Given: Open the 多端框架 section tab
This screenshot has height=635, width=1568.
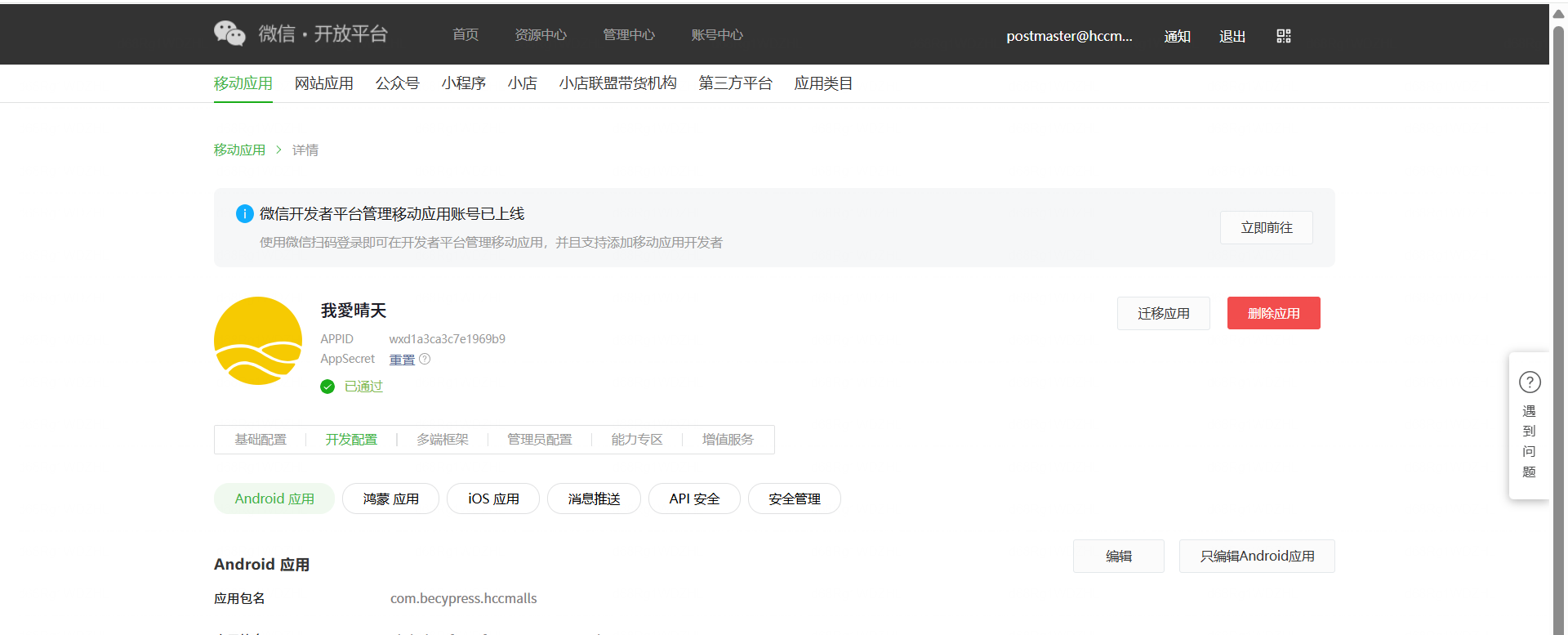Looking at the screenshot, I should pyautogui.click(x=443, y=440).
